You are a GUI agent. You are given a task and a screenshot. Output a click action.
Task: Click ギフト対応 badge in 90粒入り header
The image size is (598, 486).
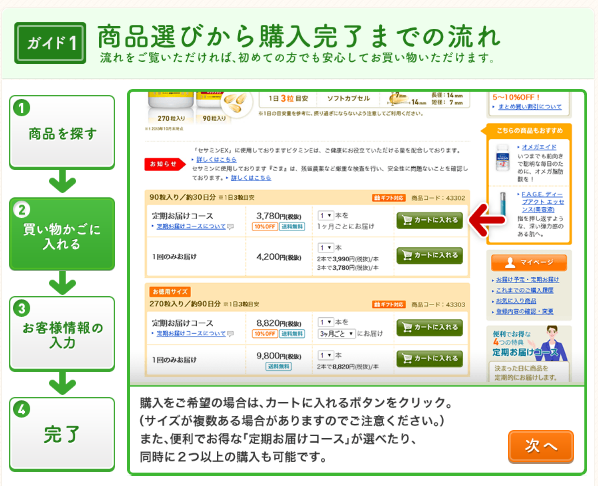389,198
